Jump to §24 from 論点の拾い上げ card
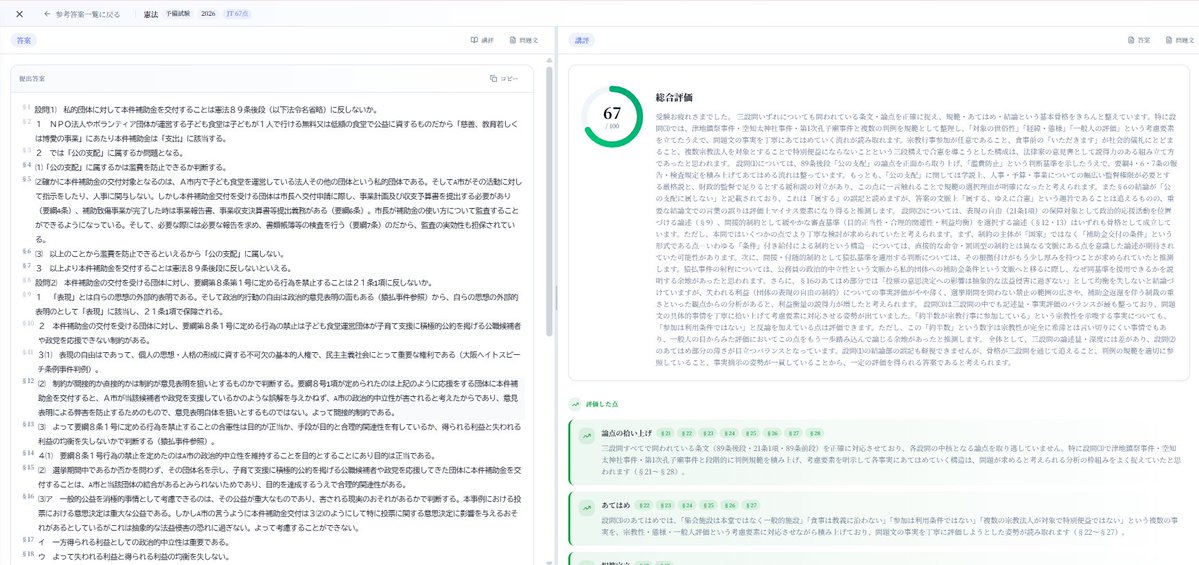Image resolution: width=1199 pixels, height=565 pixels. tap(730, 433)
